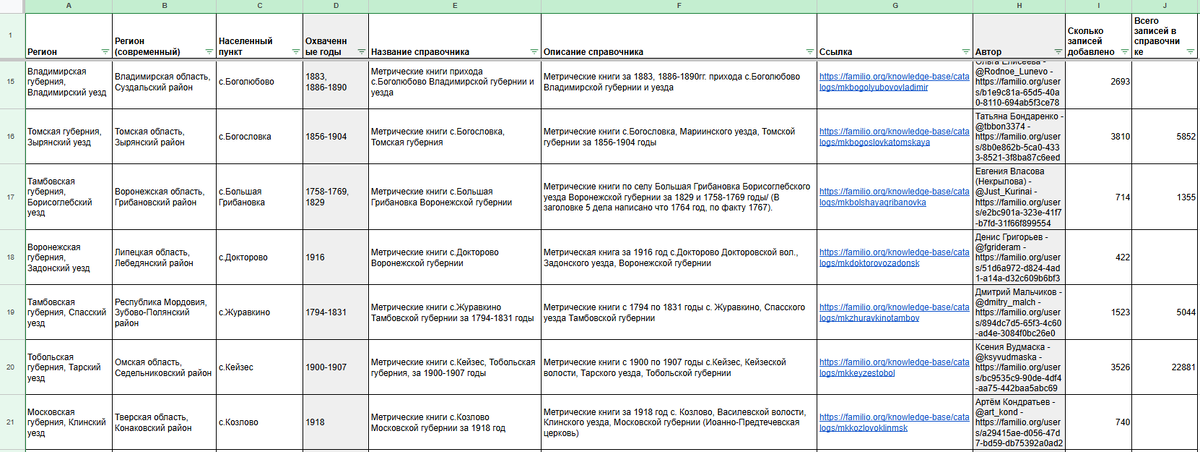The width and height of the screenshot is (1200, 452).
Task: Select the years cell 1794-1831
Action: (334, 313)
